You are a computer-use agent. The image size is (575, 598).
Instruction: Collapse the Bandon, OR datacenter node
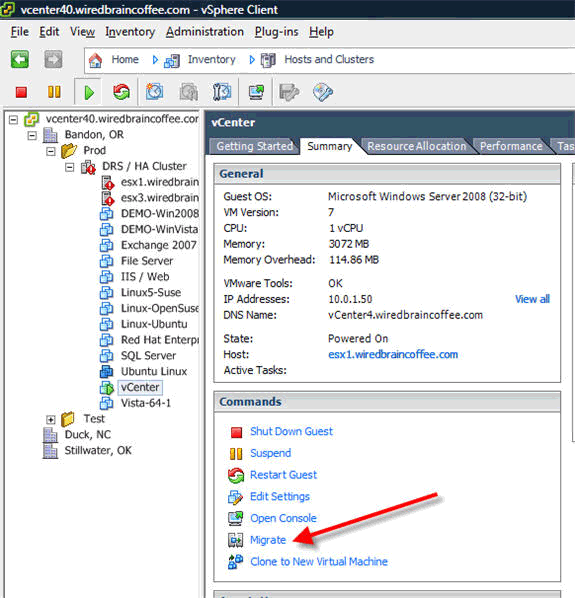[32, 135]
